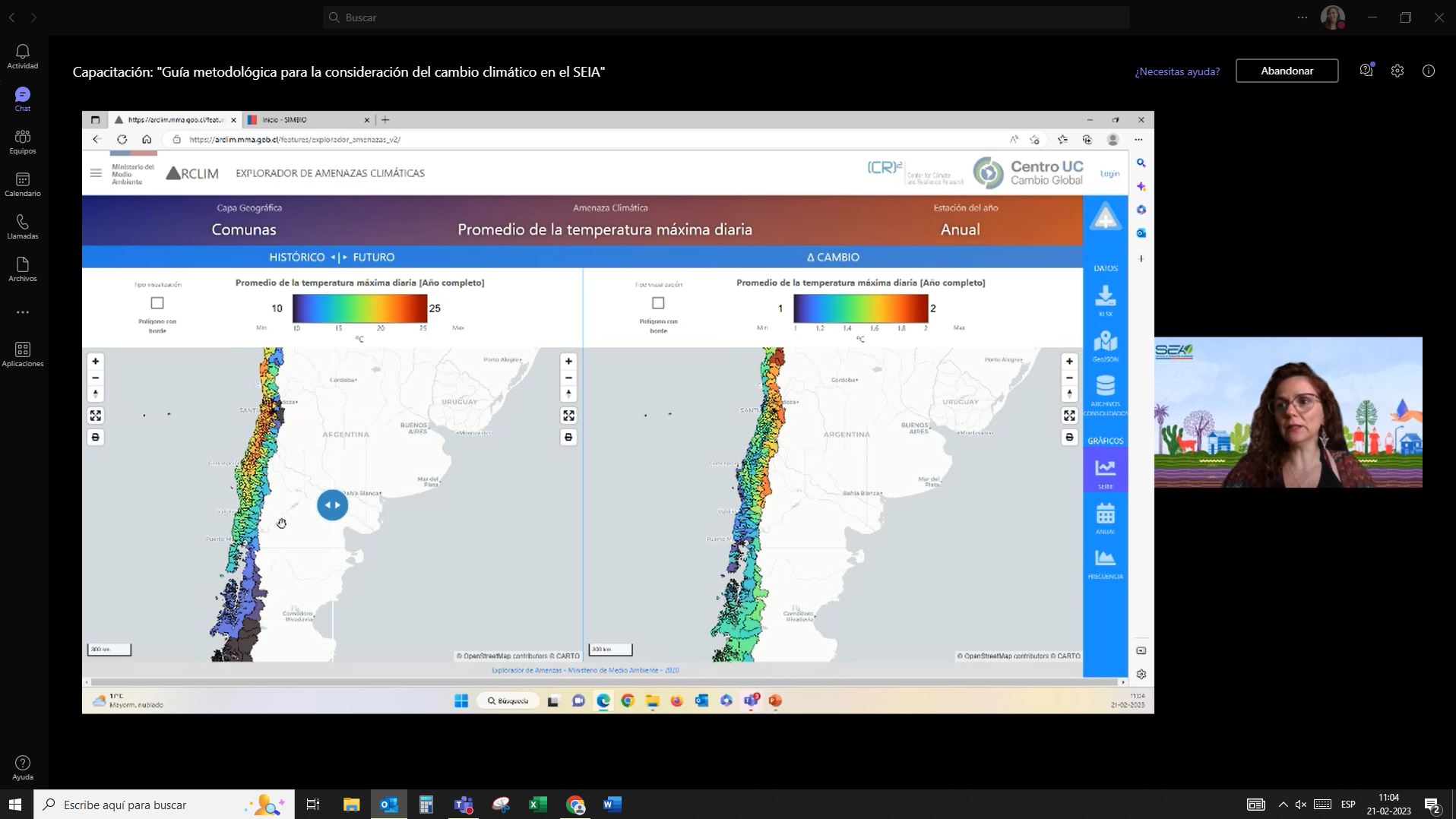
Task: Enable 'Polígono con borde' on right map
Action: (658, 303)
